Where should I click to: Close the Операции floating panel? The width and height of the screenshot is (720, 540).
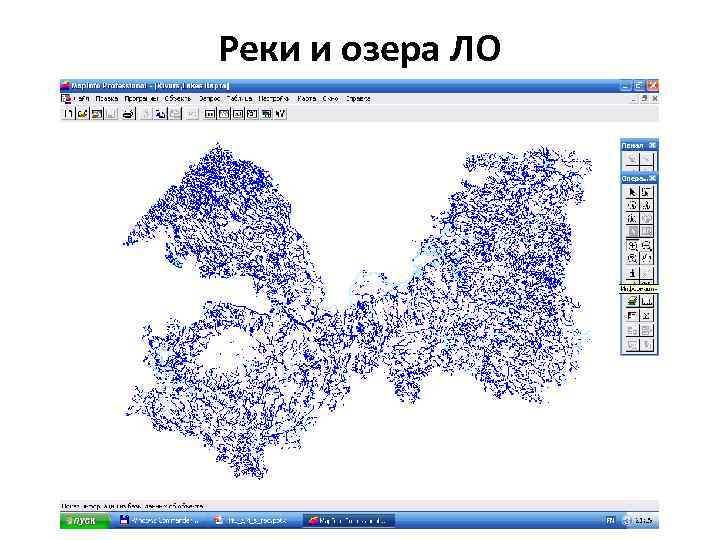pyautogui.click(x=652, y=178)
